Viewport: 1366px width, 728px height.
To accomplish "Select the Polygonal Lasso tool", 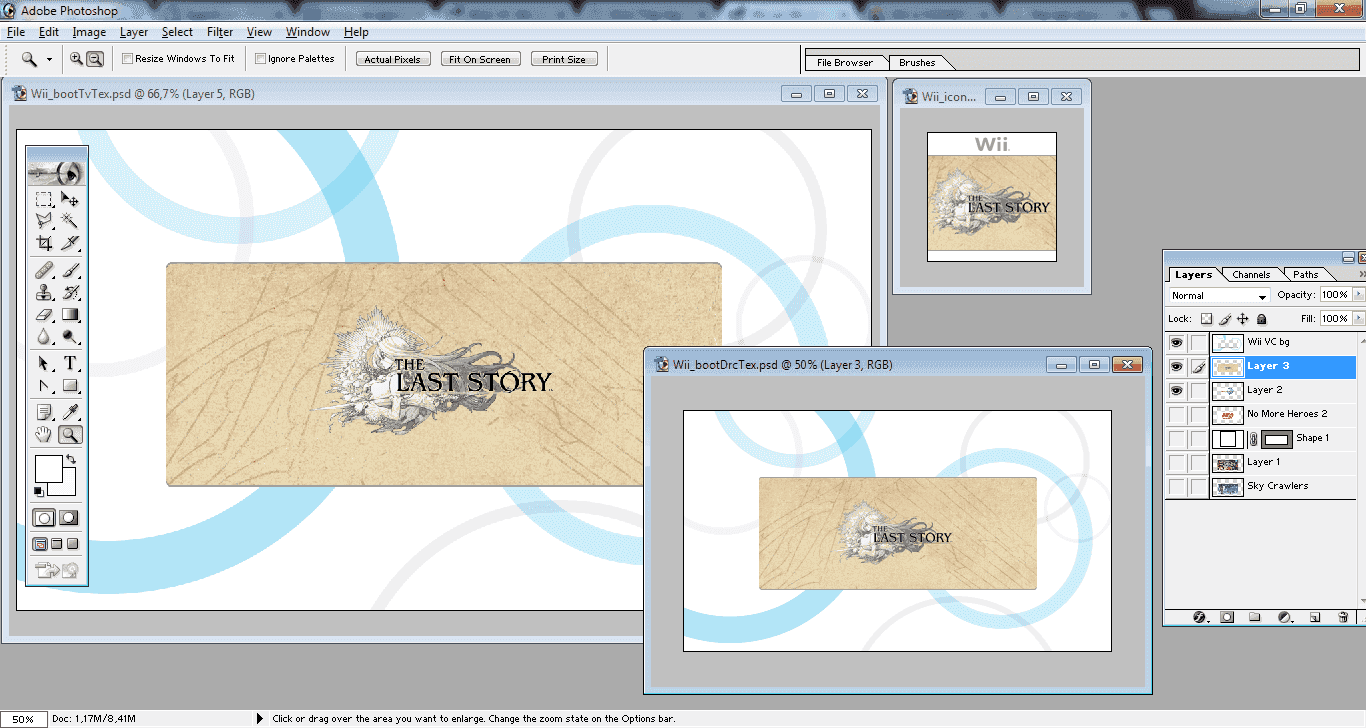I will click(x=44, y=221).
